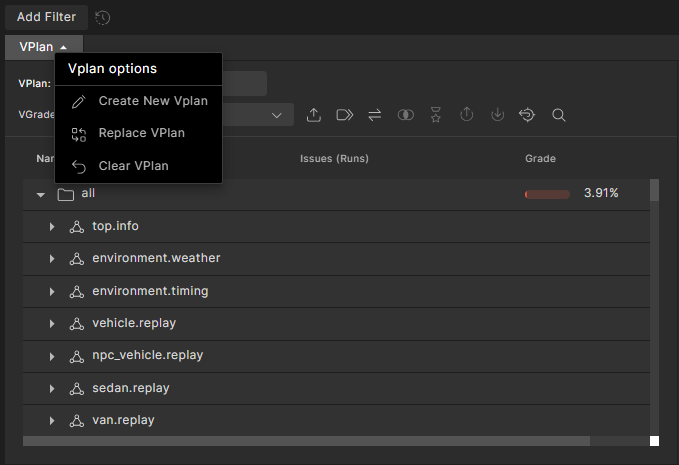Close the VPlan menu button
Image resolution: width=679 pixels, height=465 pixels.
point(43,47)
